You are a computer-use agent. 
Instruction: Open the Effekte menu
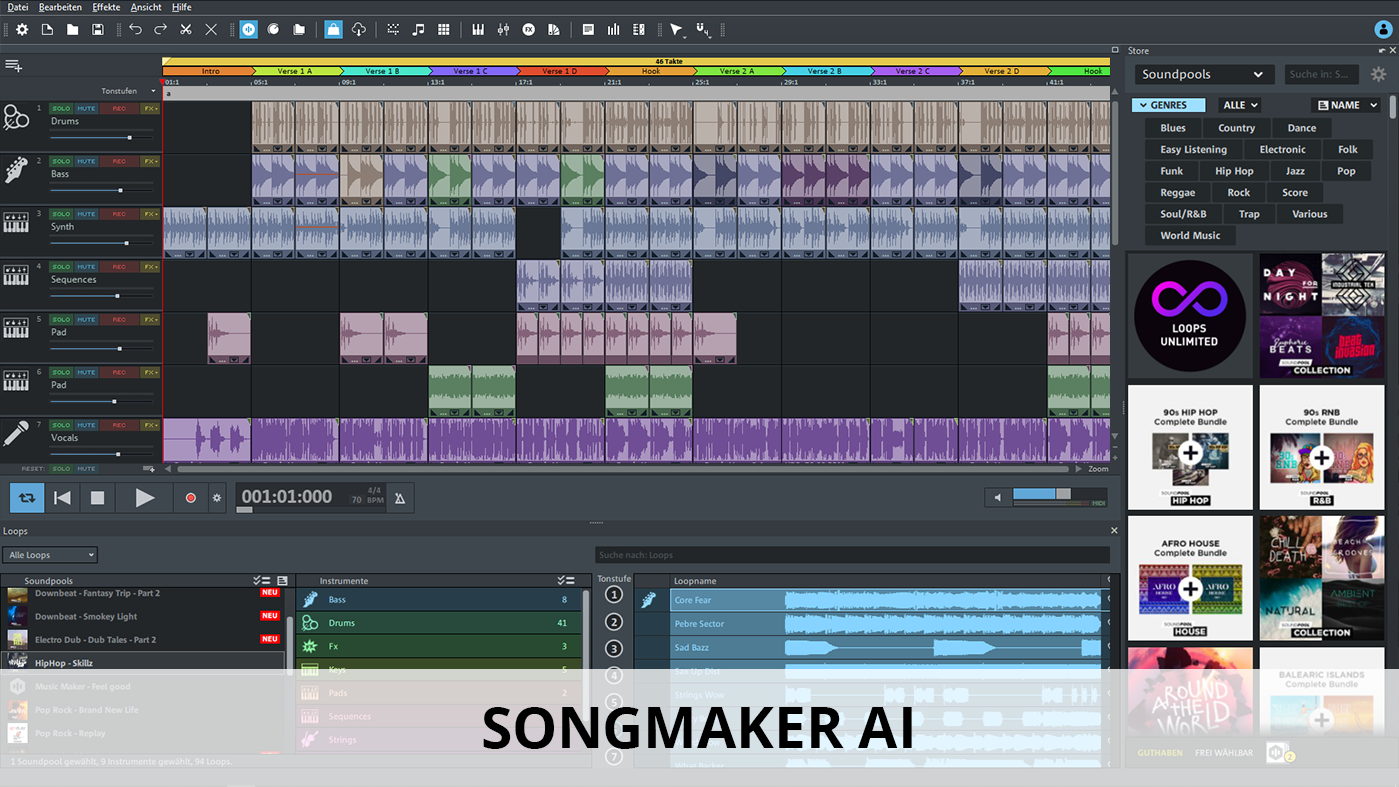tap(106, 7)
